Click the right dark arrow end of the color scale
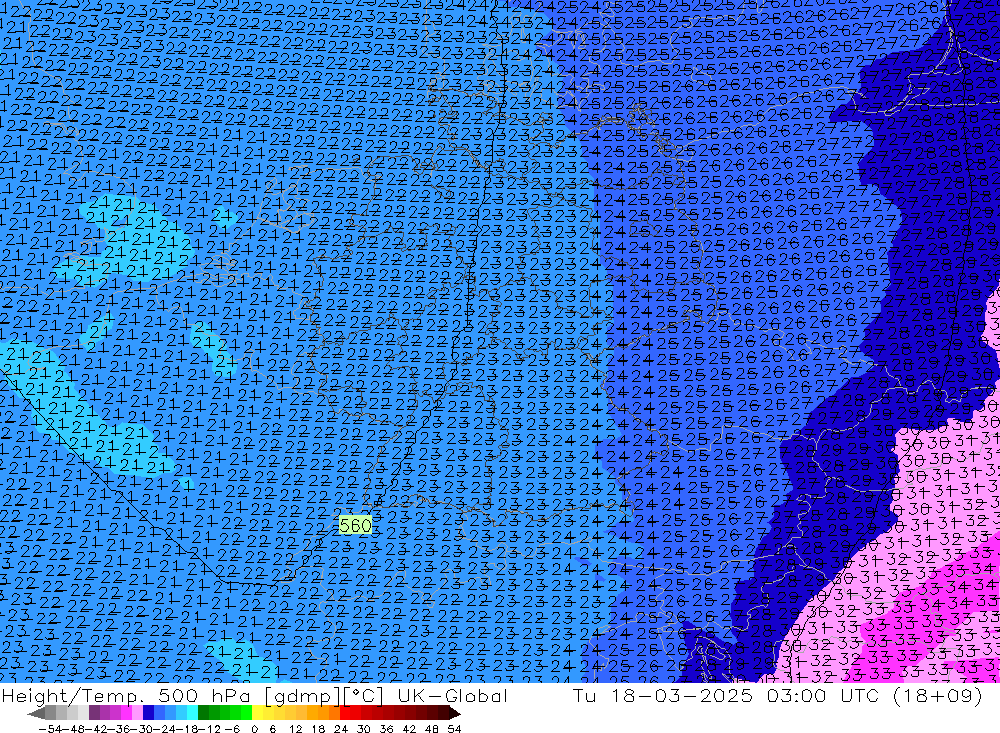Image resolution: width=1000 pixels, height=733 pixels. coord(454,713)
